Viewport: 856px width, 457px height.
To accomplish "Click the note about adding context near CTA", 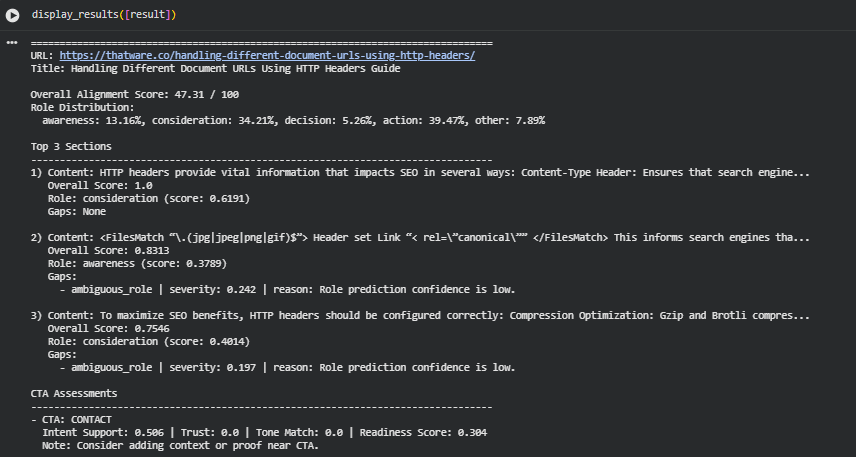I will [180, 445].
